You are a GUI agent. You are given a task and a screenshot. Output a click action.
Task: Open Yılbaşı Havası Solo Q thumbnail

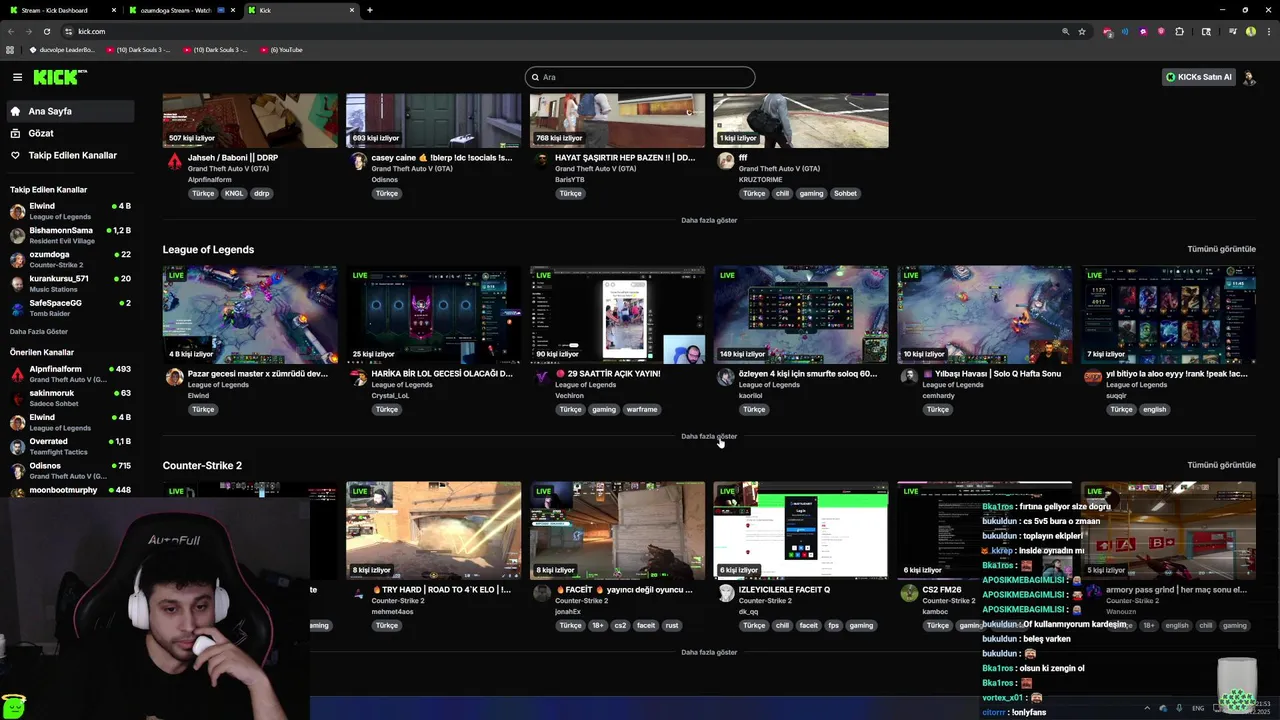pos(985,314)
